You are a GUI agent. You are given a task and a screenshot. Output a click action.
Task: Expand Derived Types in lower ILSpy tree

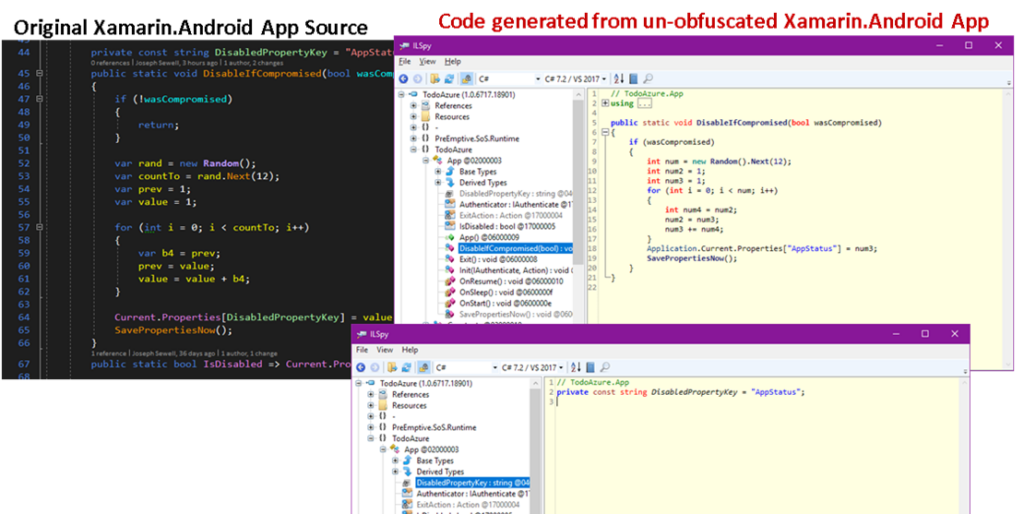(x=396, y=472)
